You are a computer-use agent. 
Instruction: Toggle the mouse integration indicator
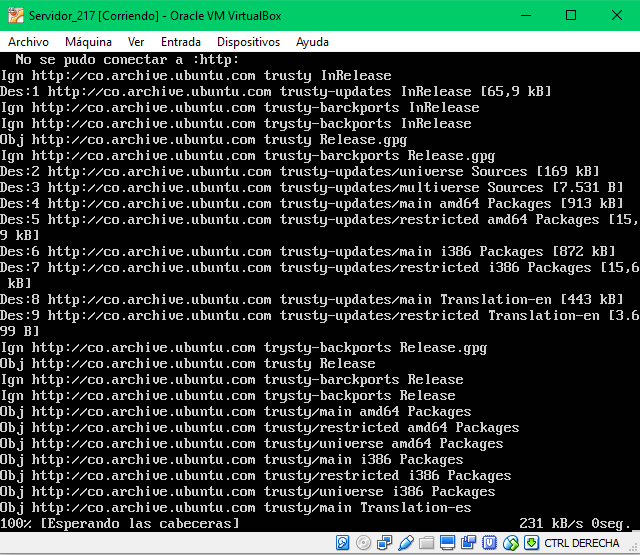click(x=511, y=543)
